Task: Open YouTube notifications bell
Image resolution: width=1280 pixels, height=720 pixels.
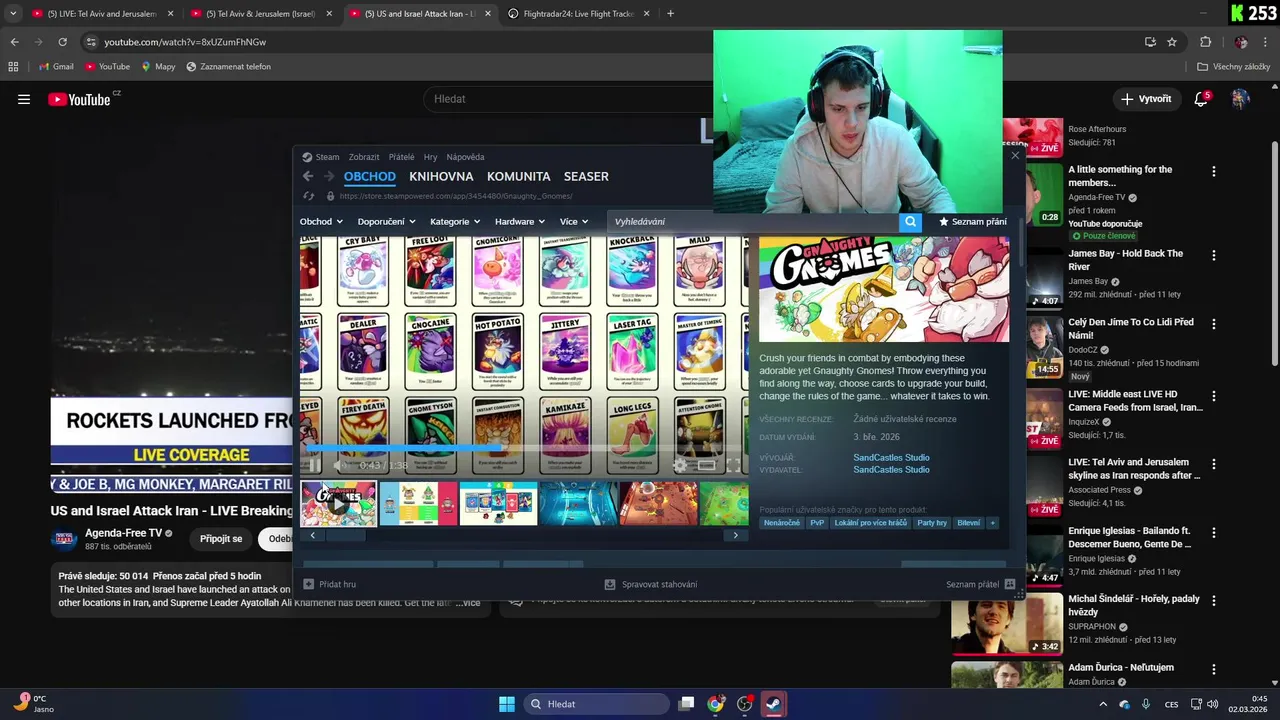Action: (1201, 99)
